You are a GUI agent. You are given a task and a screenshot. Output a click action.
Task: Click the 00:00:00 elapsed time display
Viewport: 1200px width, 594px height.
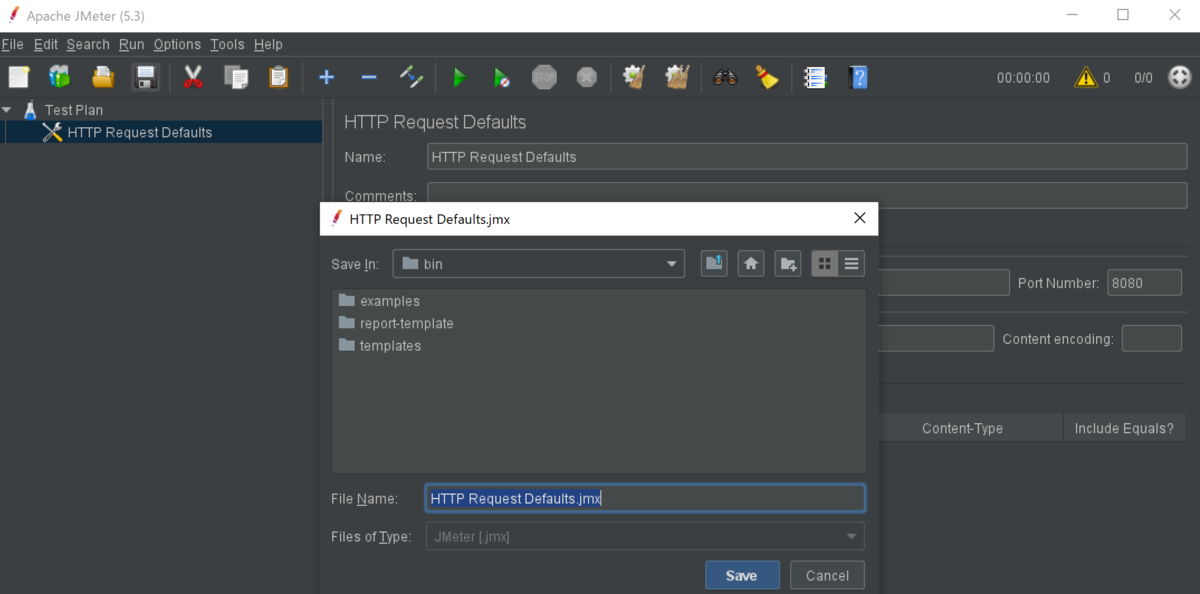[x=1023, y=77]
